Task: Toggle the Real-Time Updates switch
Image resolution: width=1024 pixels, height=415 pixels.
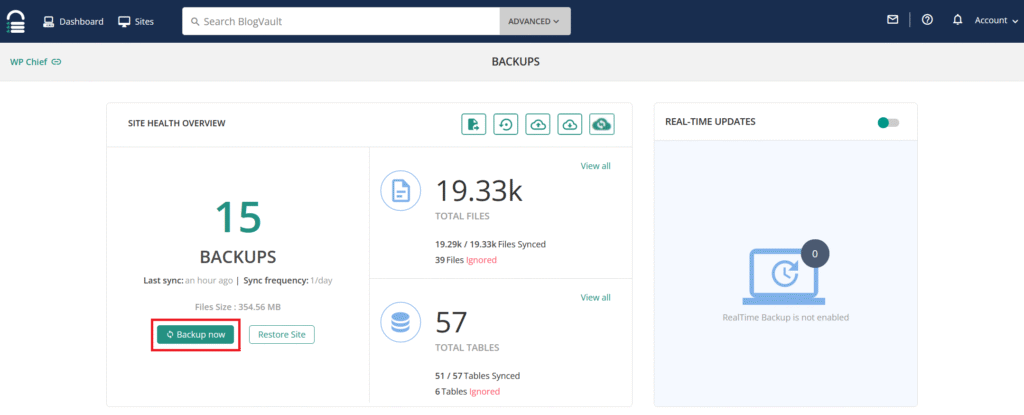Action: [x=888, y=123]
